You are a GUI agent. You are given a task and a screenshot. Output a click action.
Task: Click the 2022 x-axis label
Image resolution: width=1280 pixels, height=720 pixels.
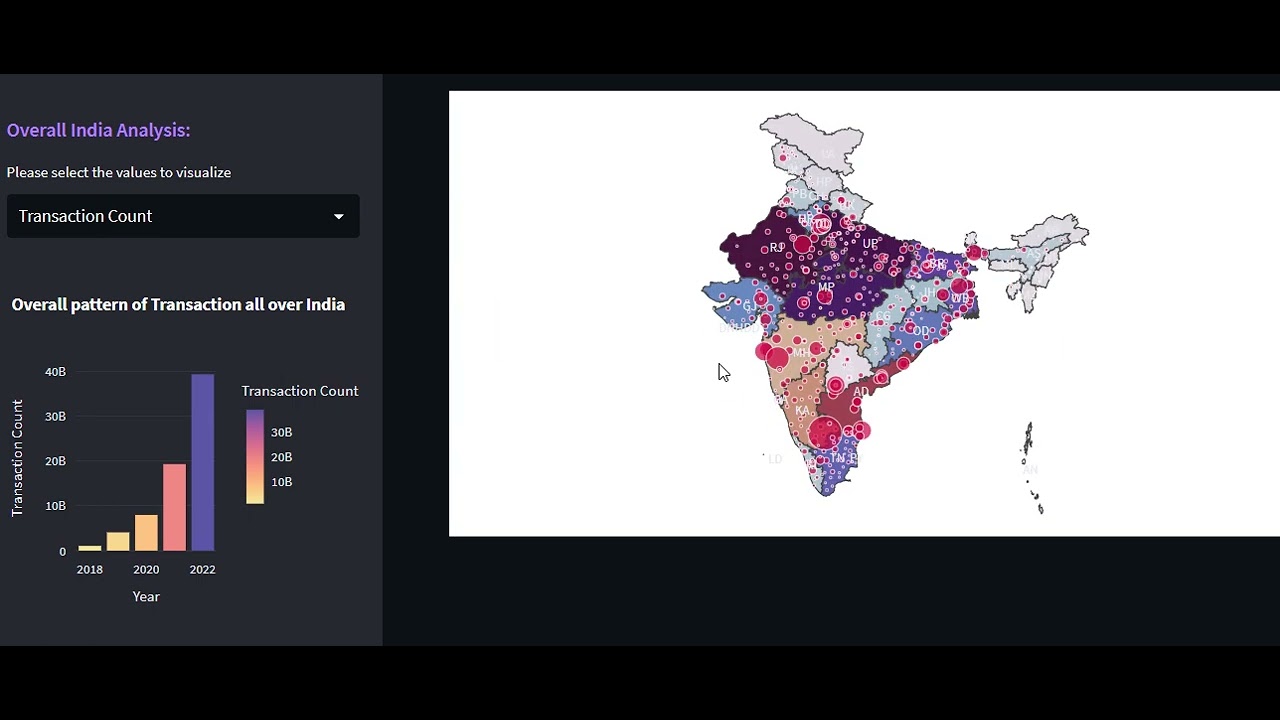[x=202, y=569]
